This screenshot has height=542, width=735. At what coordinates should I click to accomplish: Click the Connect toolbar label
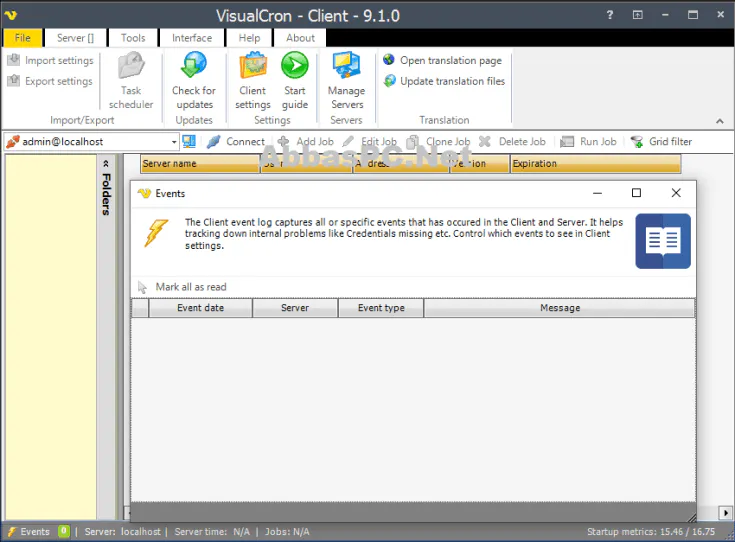click(245, 142)
